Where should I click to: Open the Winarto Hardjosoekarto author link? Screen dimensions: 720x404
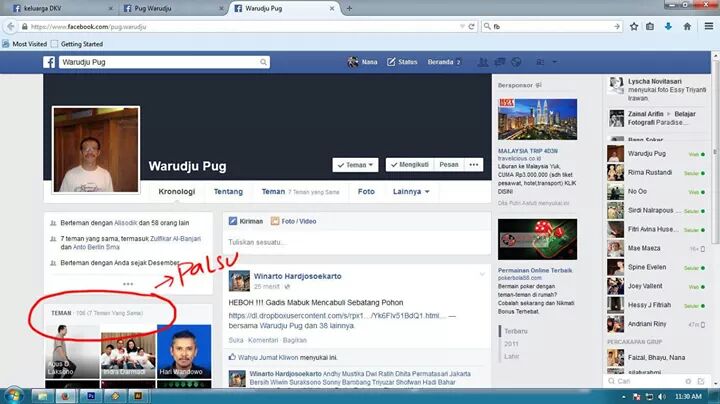tap(298, 276)
